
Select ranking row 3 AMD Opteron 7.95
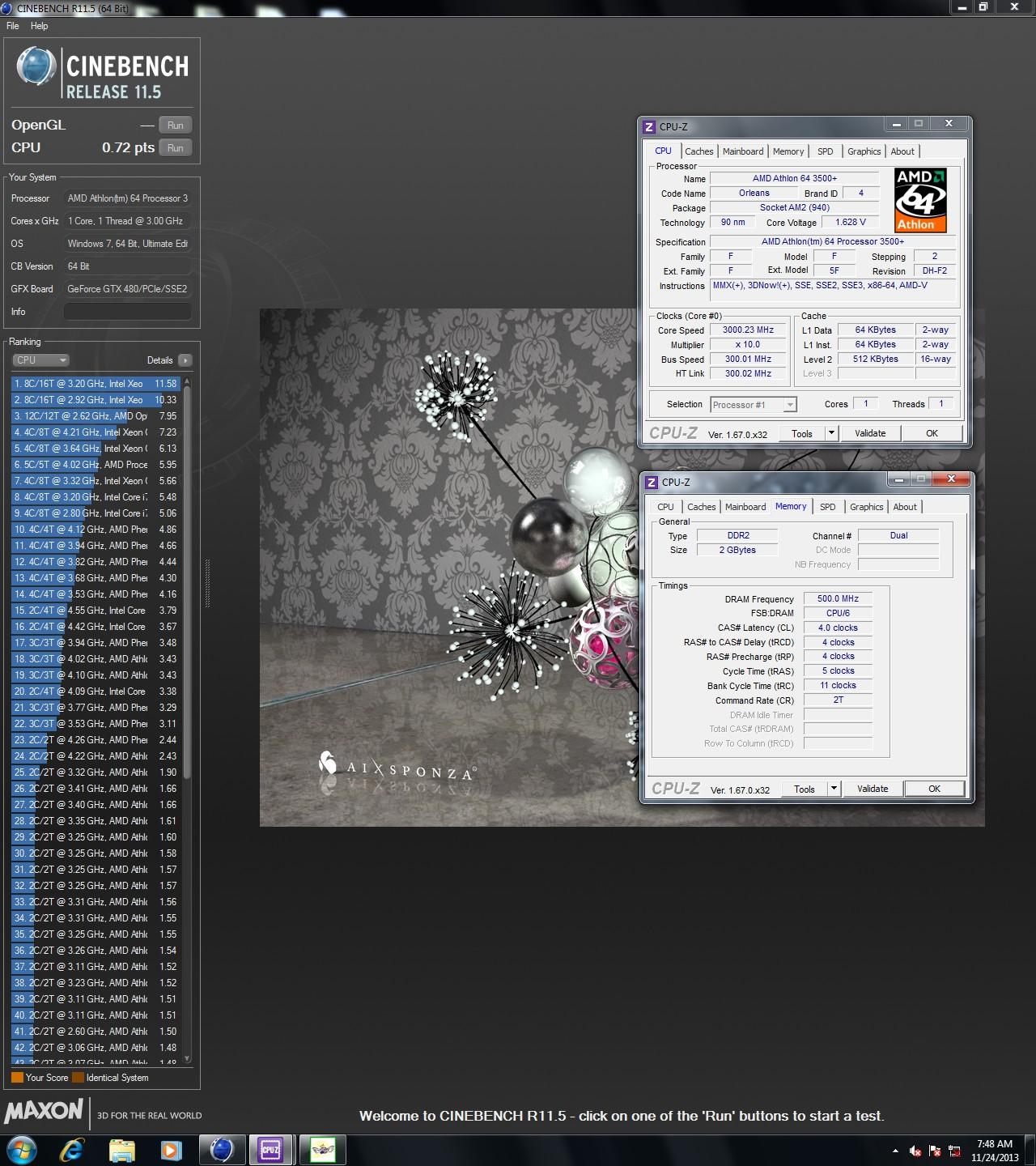[96, 416]
